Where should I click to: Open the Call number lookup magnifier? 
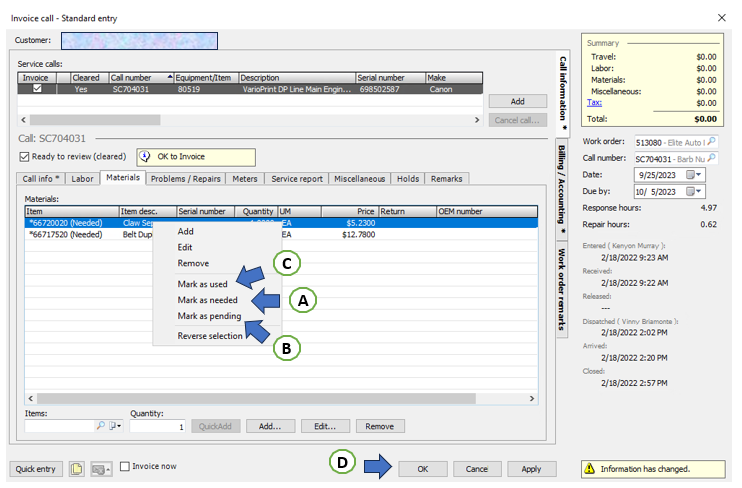[712, 158]
